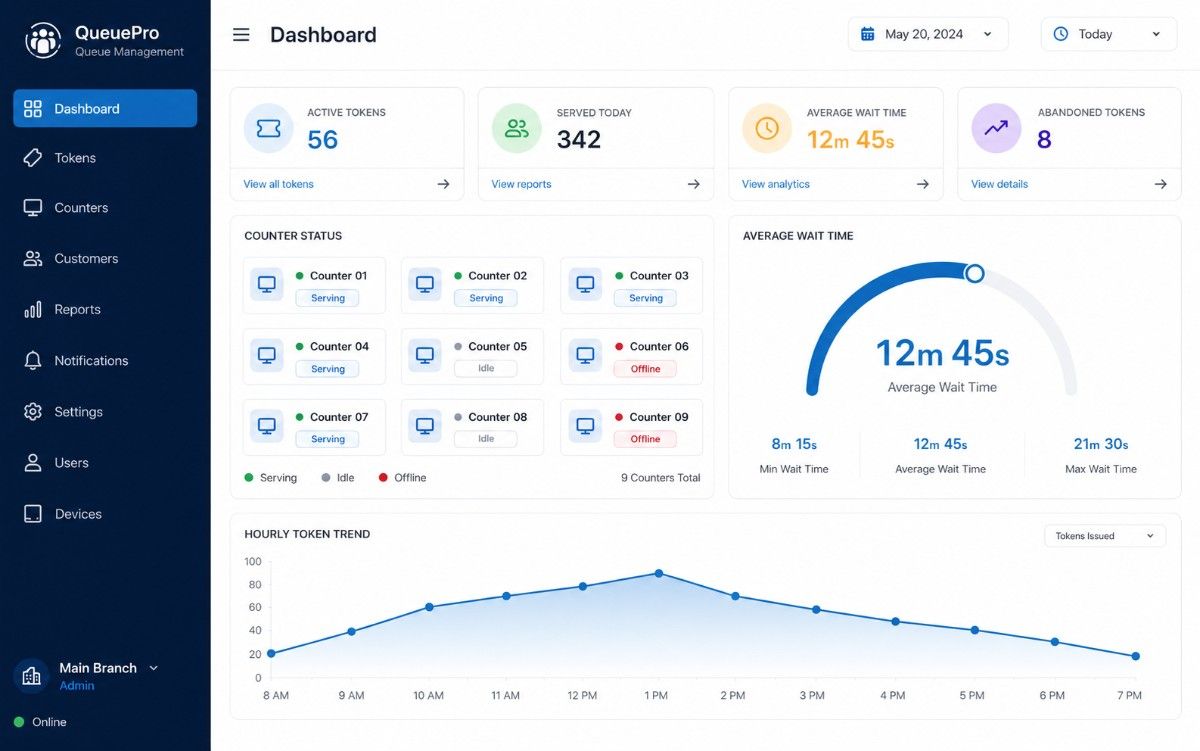Click the Idle badge on Counter 05
This screenshot has height=751, width=1200.
(486, 369)
